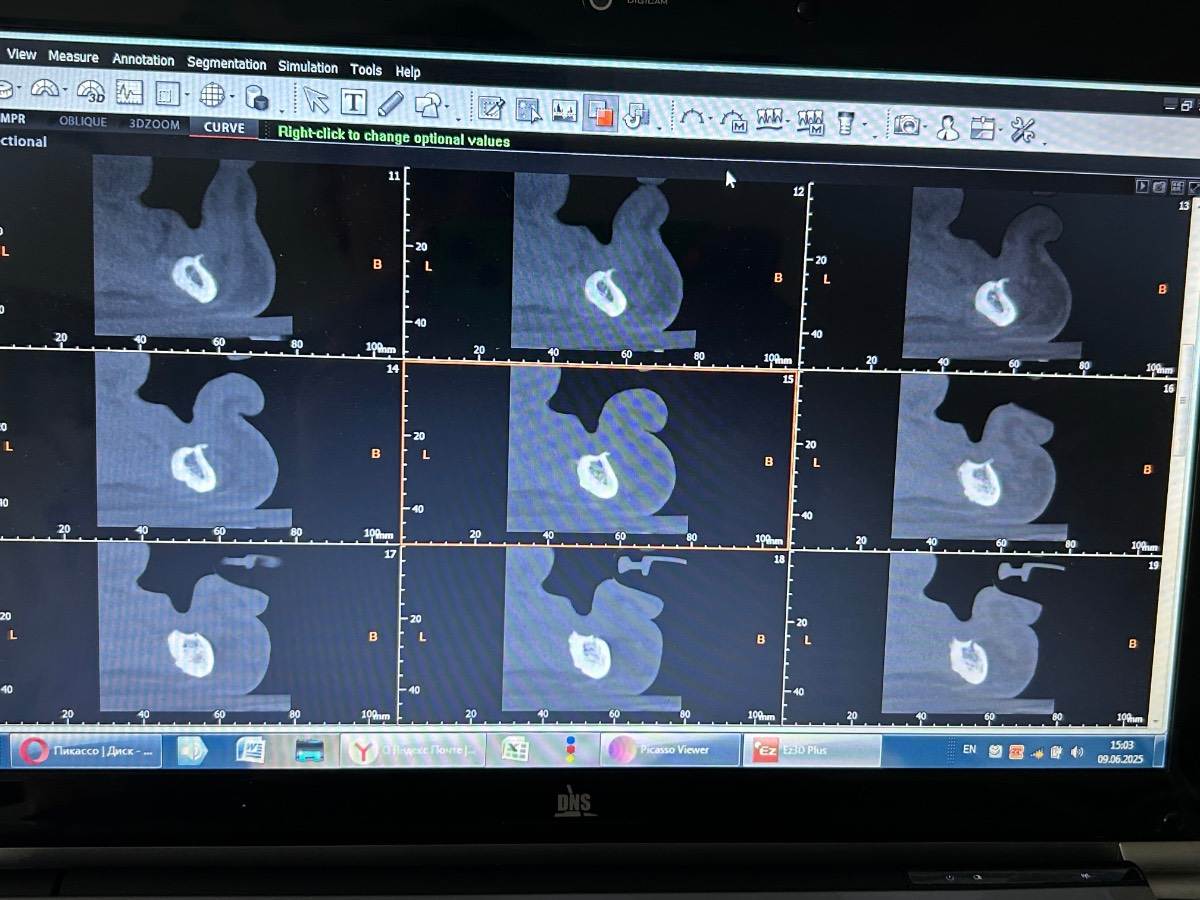The image size is (1200, 900).
Task: Click the globe grid toolbar icon
Action: (212, 96)
